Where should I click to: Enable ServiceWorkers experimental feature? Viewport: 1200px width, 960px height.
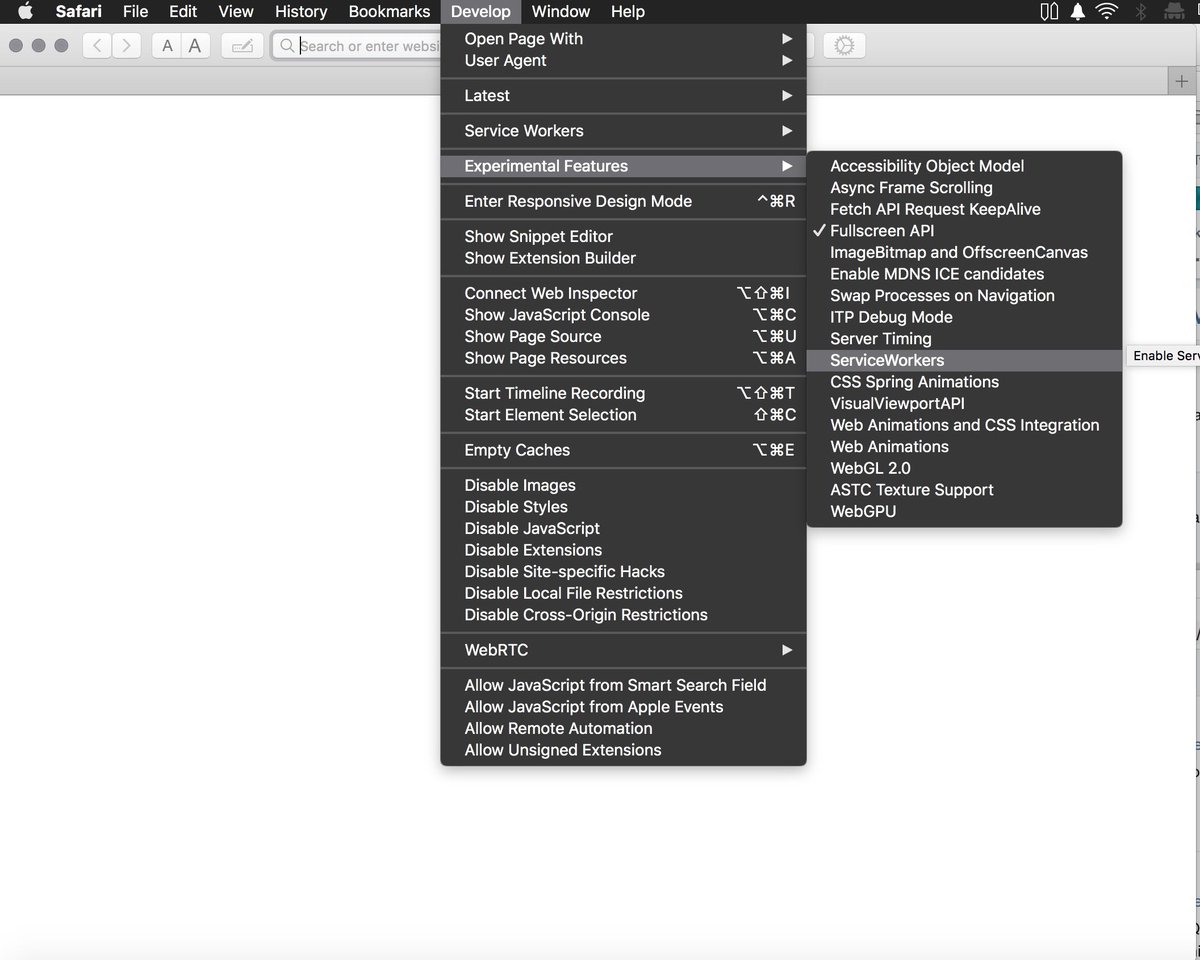point(964,361)
